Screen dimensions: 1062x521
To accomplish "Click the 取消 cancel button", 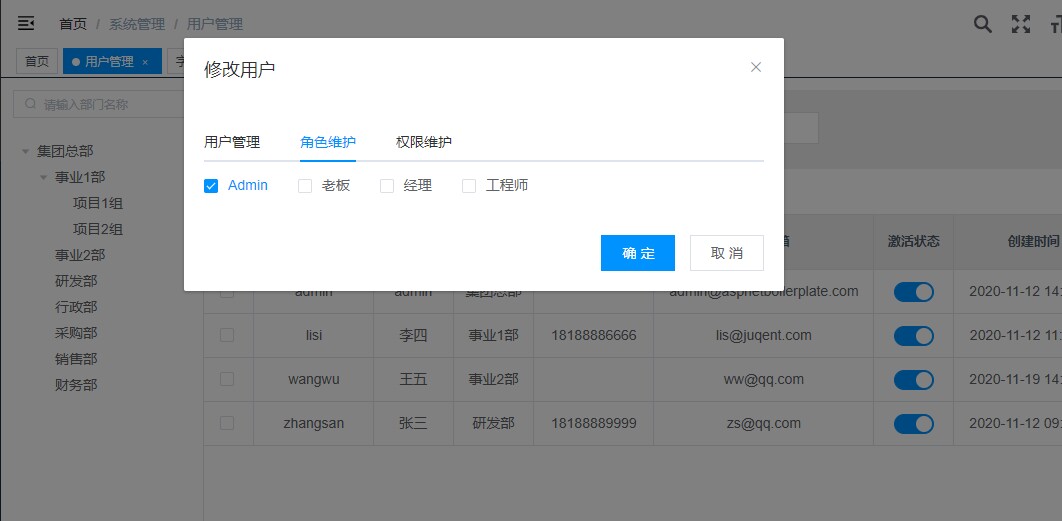I will coord(727,253).
